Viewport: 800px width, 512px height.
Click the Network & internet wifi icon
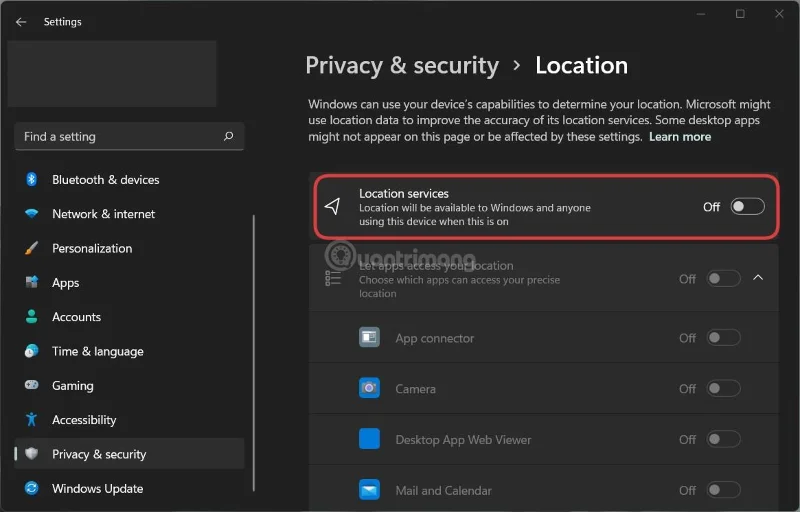point(31,214)
